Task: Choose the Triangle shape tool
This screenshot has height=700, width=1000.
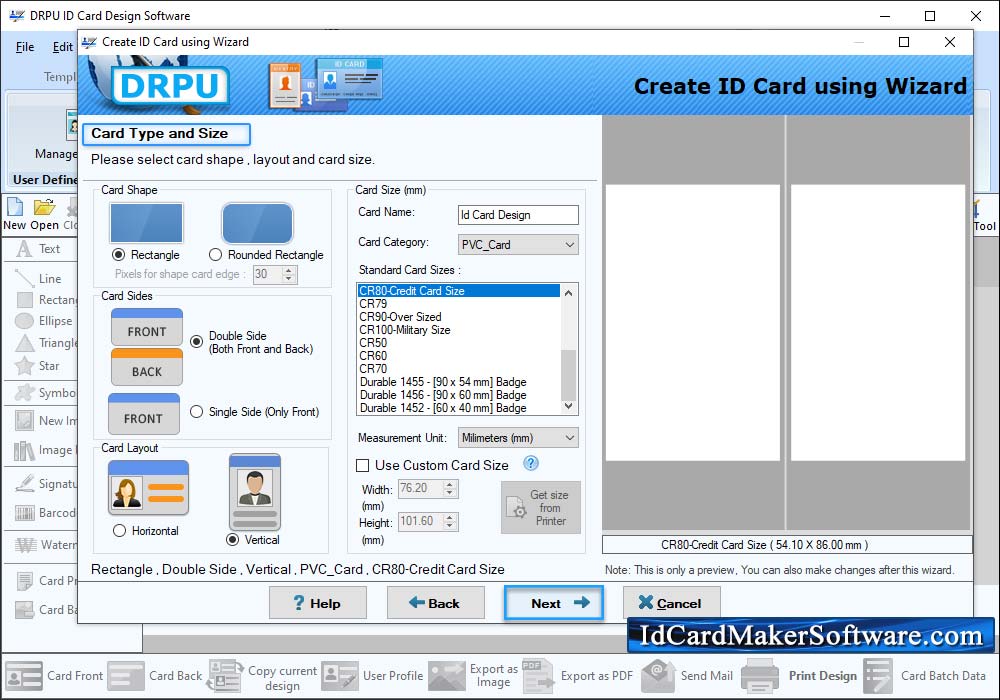Action: [46, 343]
